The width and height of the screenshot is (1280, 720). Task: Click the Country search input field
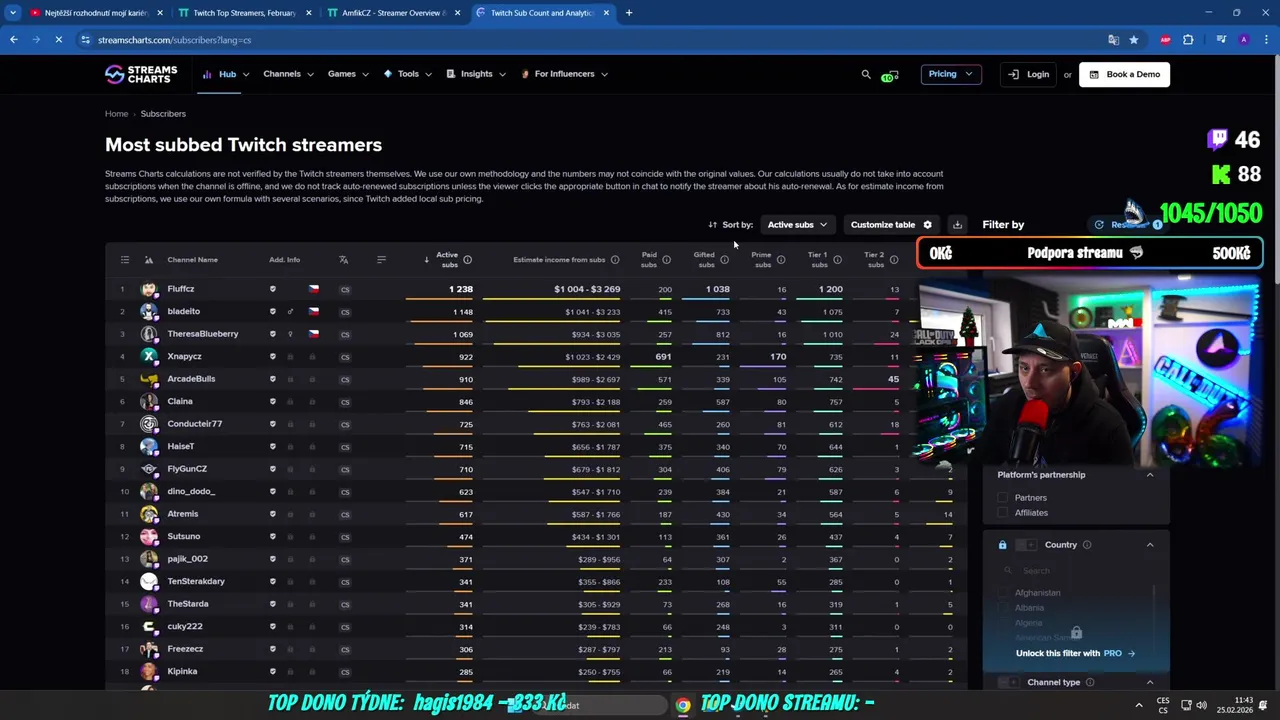(1076, 571)
